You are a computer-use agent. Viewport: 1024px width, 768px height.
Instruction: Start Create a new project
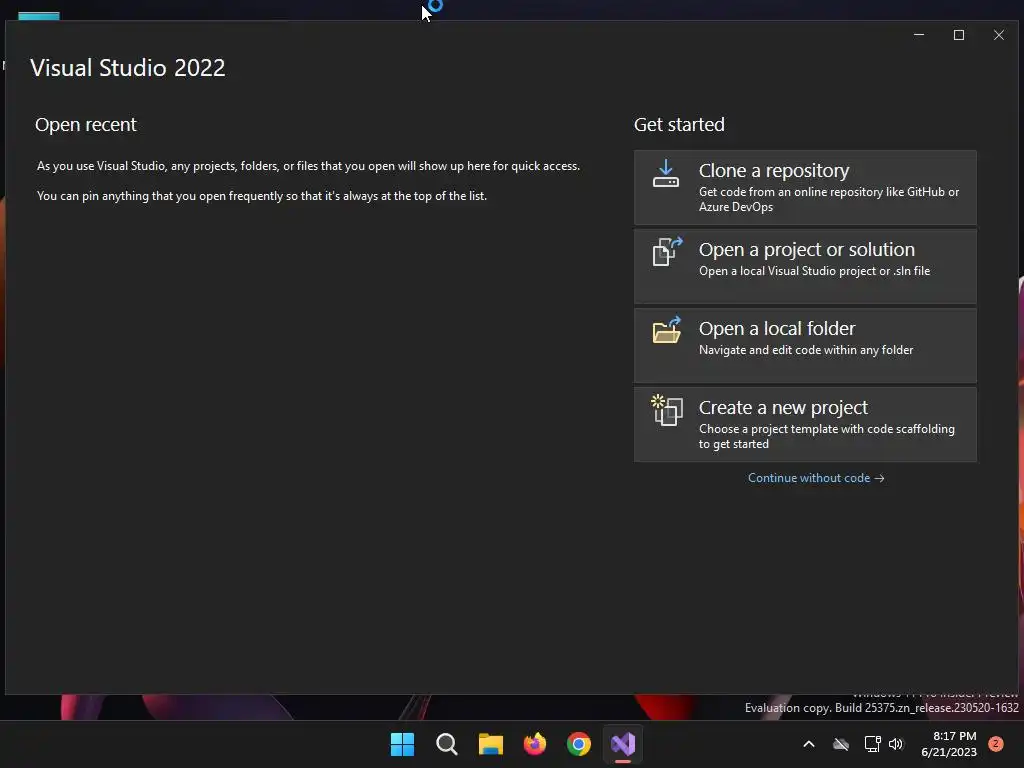pos(805,424)
